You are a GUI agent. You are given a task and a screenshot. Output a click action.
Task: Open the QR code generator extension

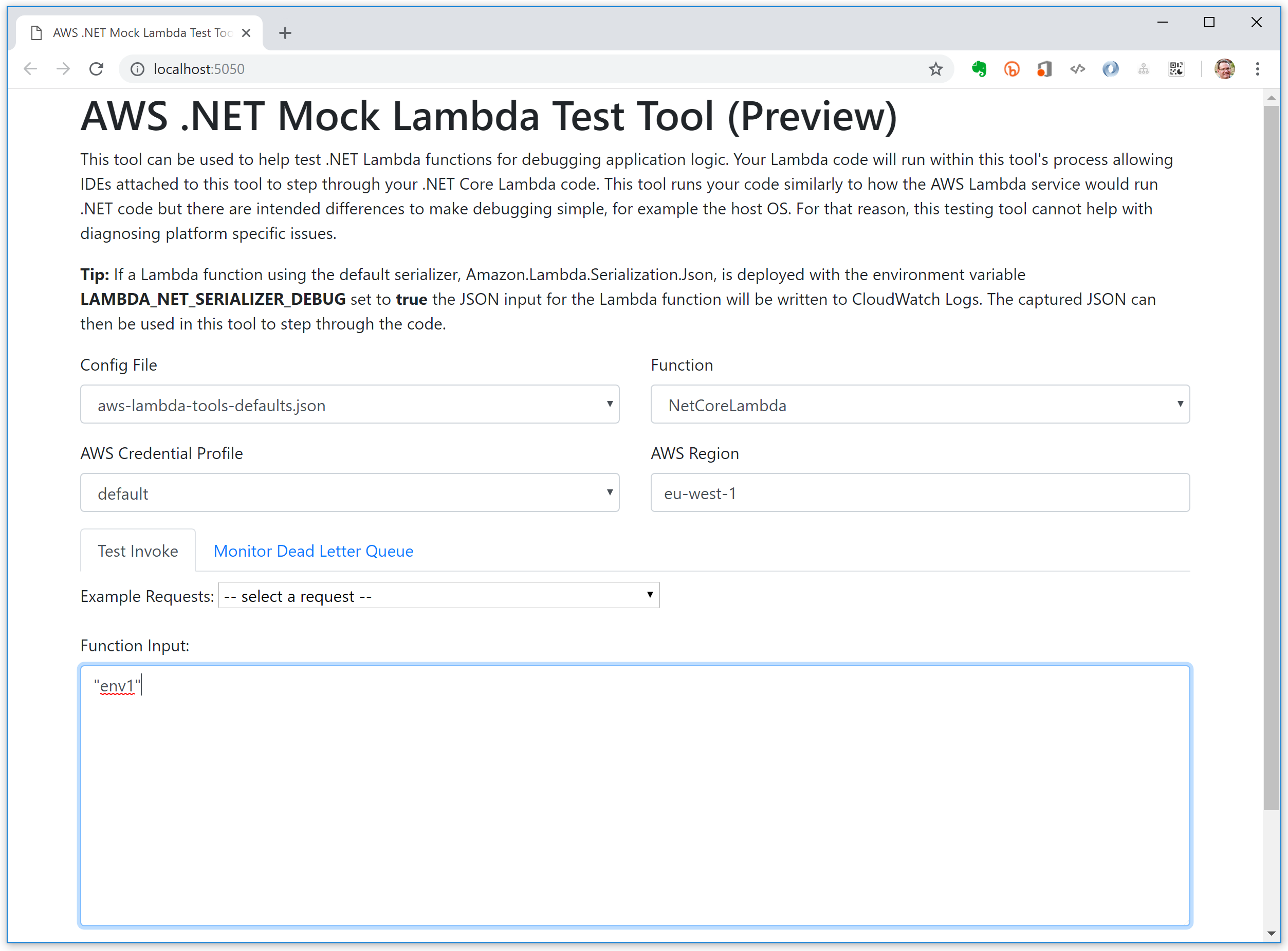pos(1176,68)
